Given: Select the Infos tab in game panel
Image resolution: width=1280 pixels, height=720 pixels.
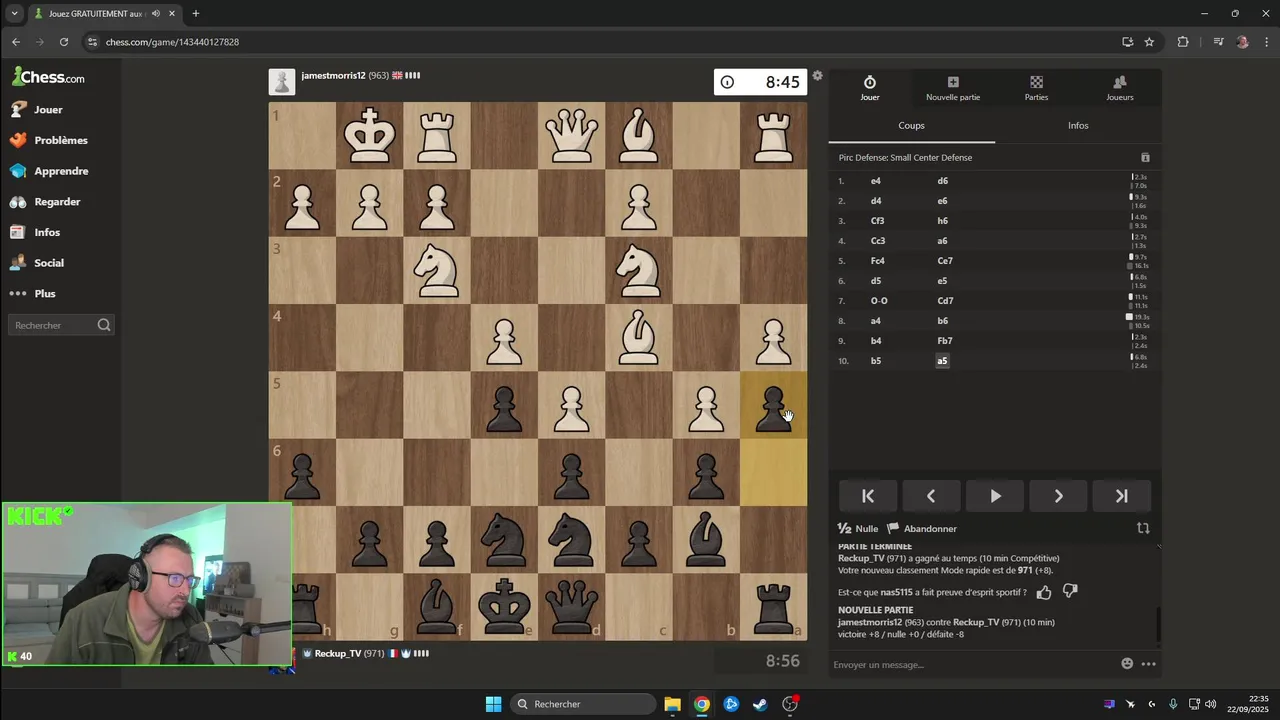Looking at the screenshot, I should 1078,125.
